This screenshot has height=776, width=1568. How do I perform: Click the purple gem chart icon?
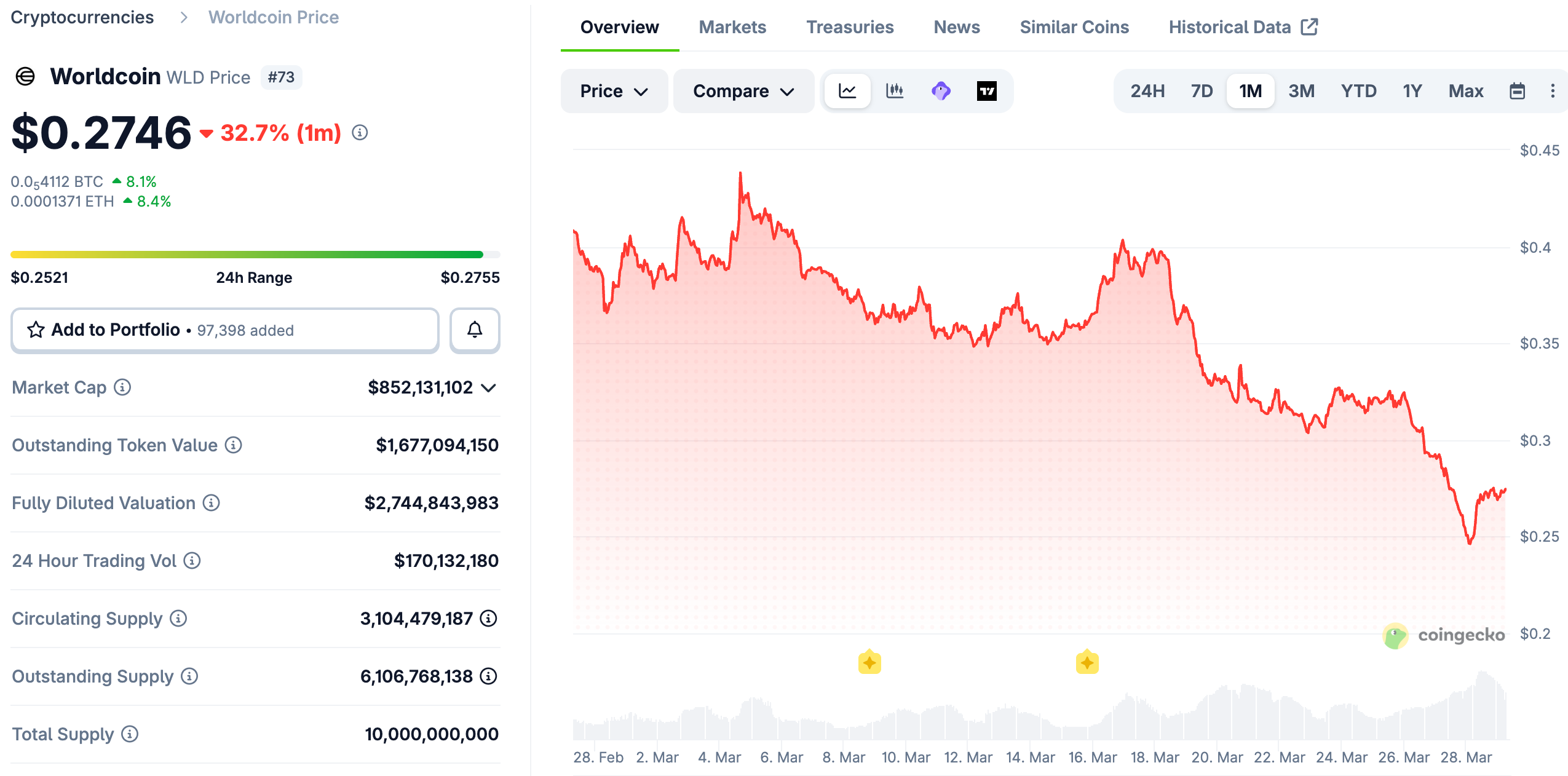940,91
